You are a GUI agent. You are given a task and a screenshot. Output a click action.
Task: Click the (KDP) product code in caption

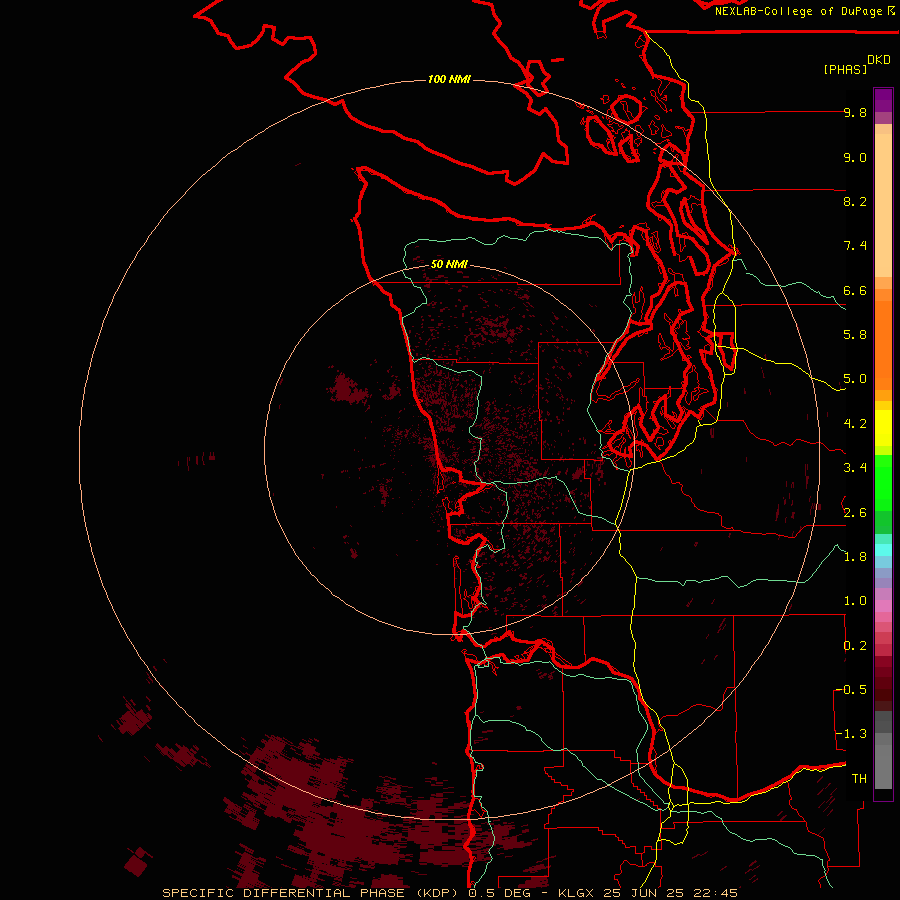[x=437, y=893]
